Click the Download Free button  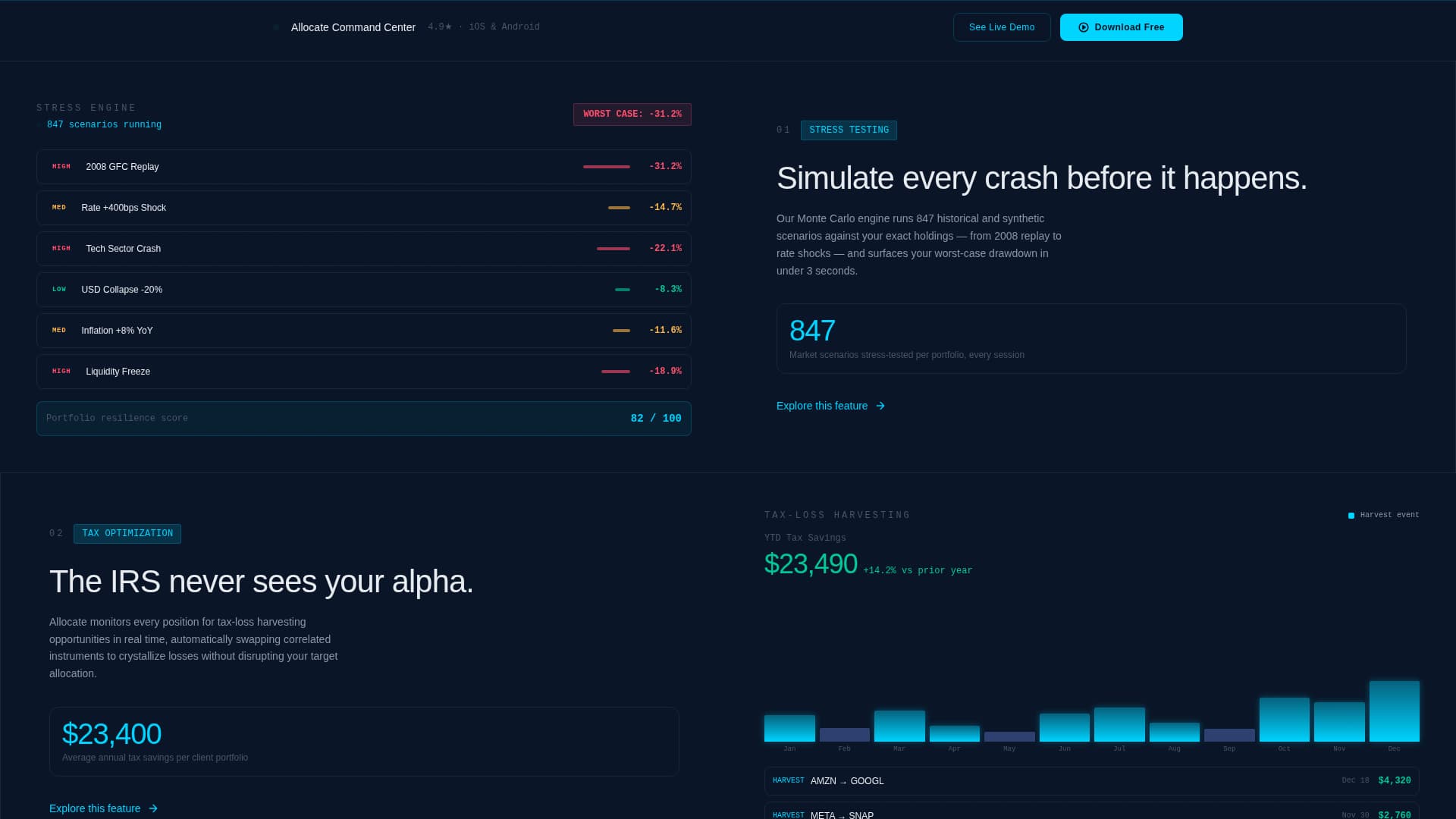click(1121, 27)
